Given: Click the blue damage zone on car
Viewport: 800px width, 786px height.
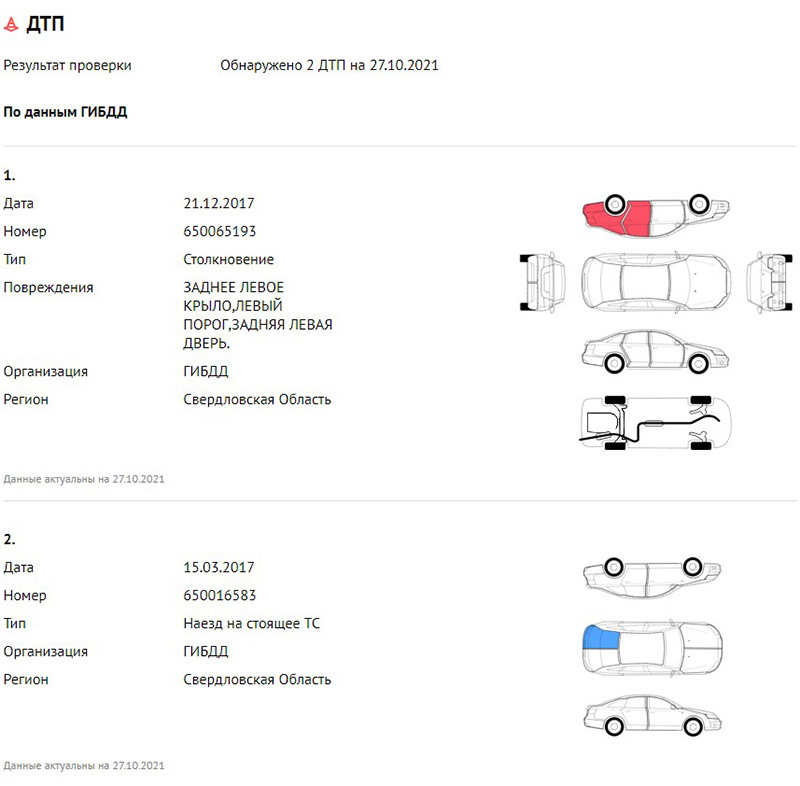Looking at the screenshot, I should pos(600,637).
